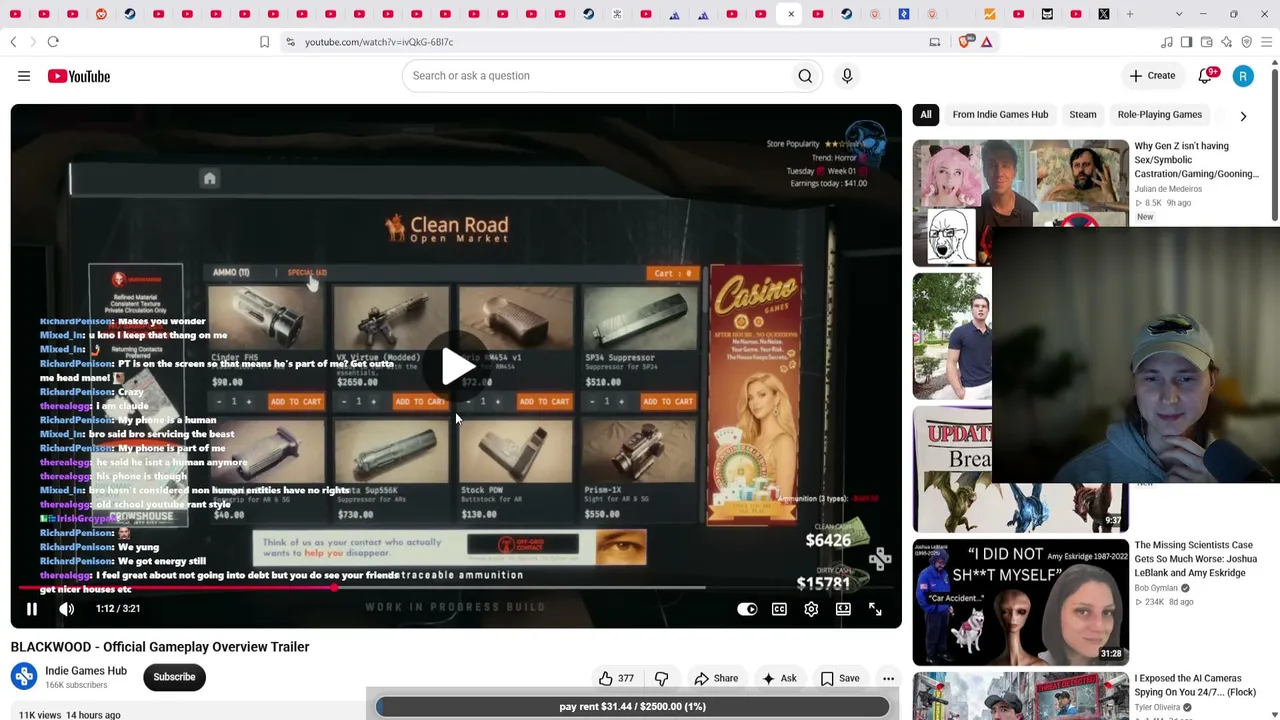Image resolution: width=1280 pixels, height=720 pixels.
Task: Open the account avatar menu
Action: point(1243,76)
